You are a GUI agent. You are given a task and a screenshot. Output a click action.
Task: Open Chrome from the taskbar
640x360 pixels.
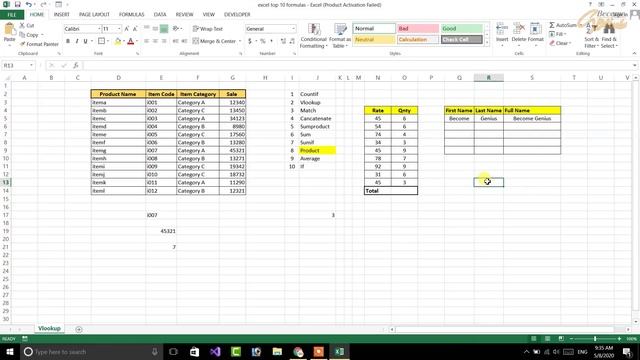[x=298, y=351]
